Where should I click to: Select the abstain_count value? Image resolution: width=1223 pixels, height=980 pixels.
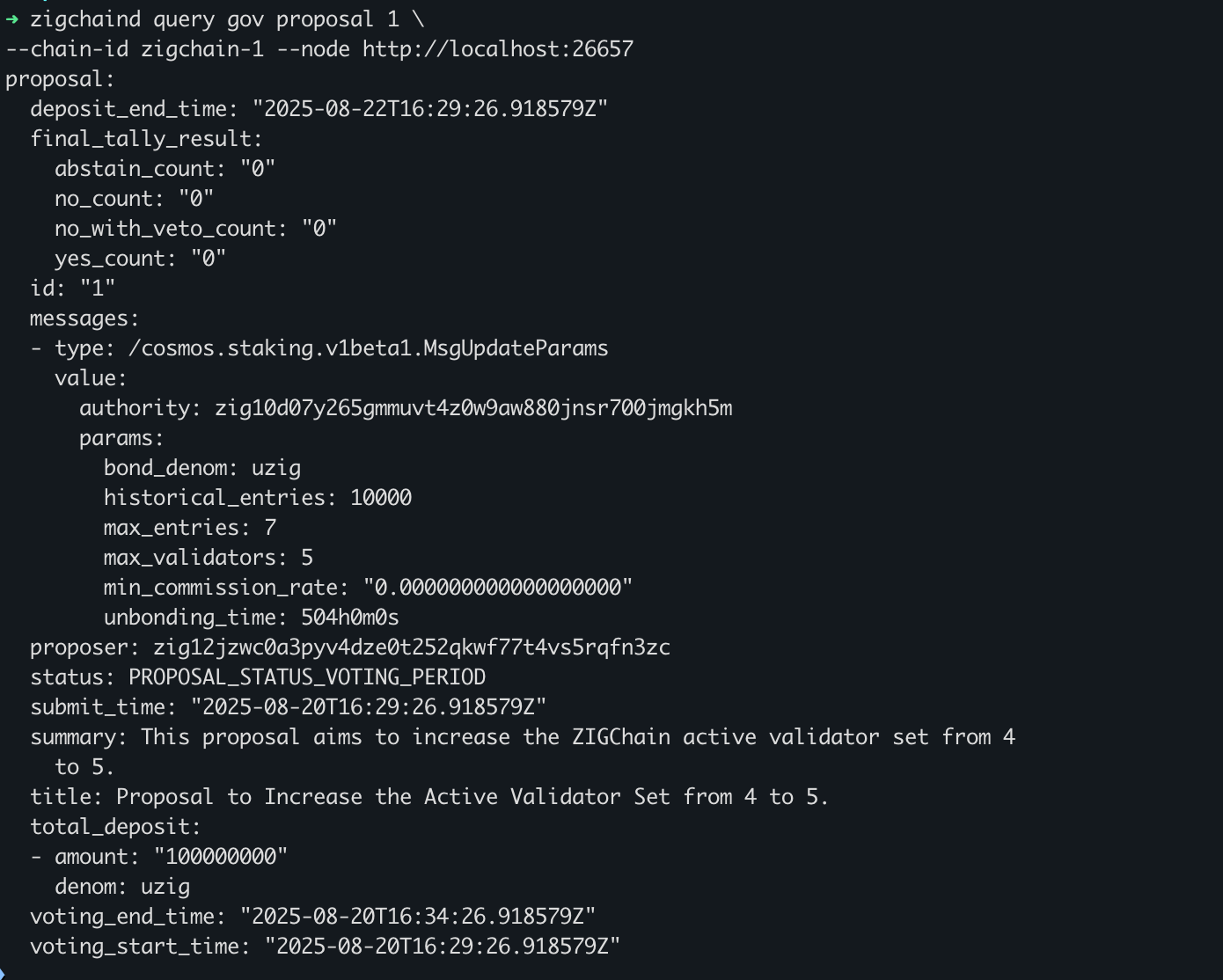[257, 169]
